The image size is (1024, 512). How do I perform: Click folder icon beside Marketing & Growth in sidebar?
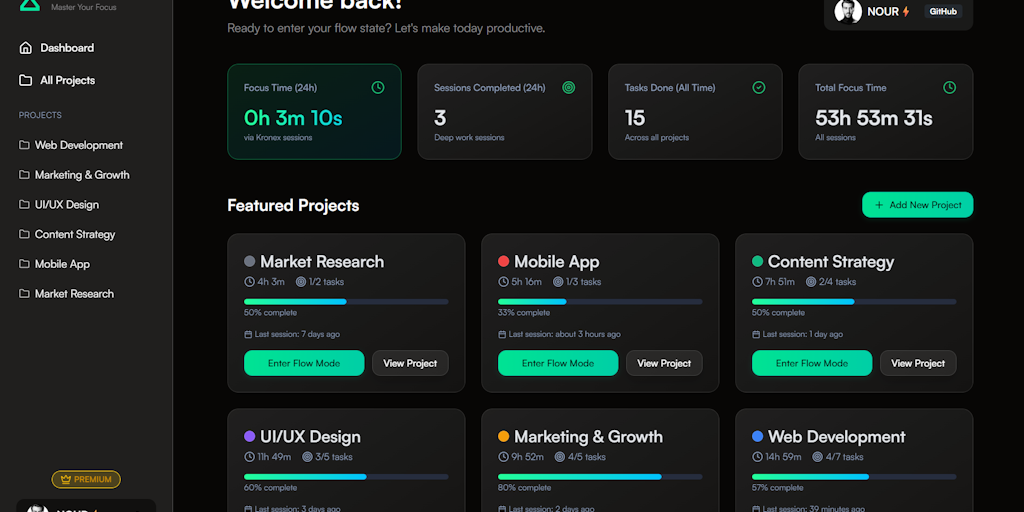point(24,175)
